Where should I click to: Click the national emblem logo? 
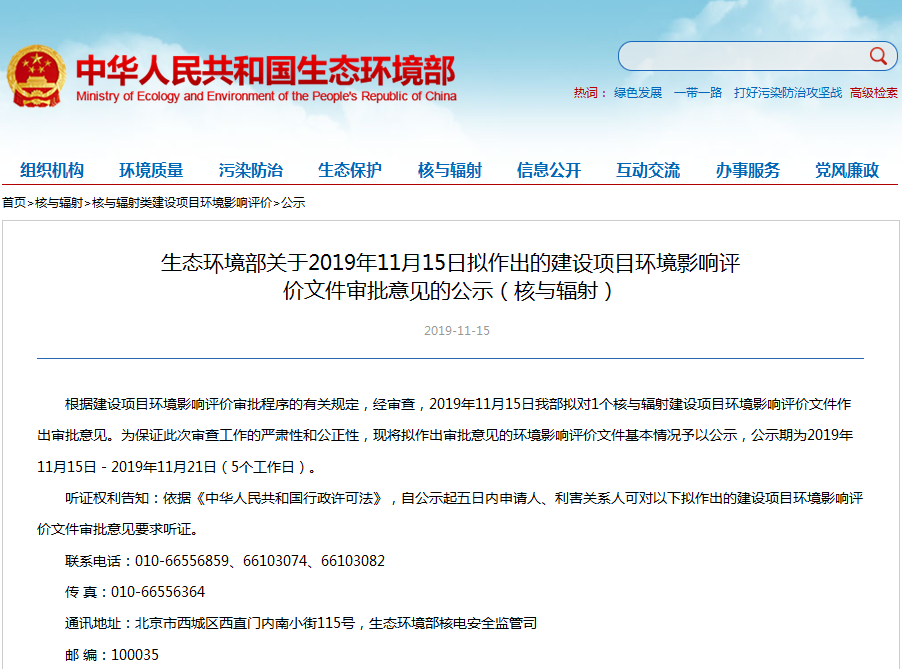click(36, 76)
